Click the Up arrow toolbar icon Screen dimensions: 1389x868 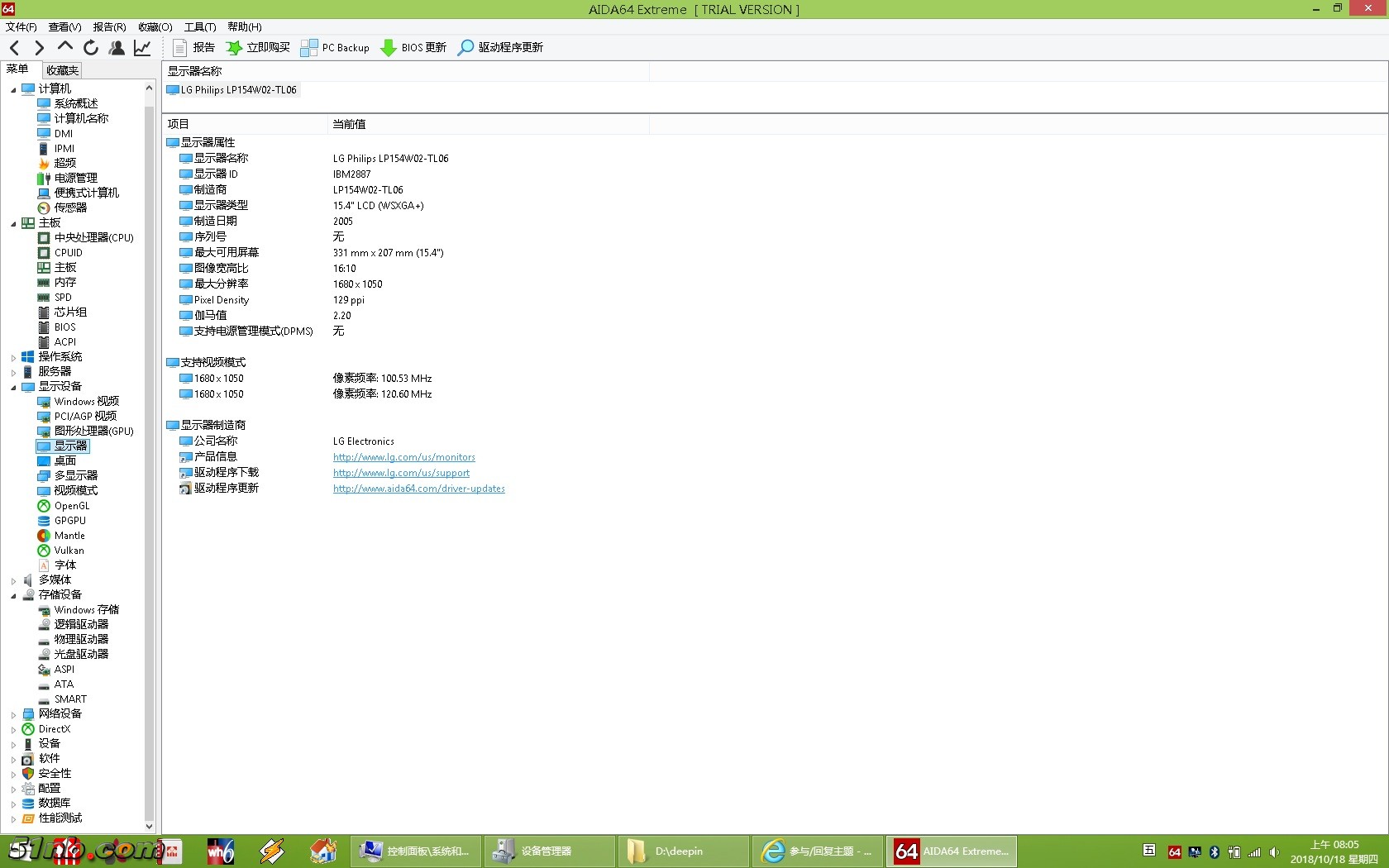tap(65, 47)
